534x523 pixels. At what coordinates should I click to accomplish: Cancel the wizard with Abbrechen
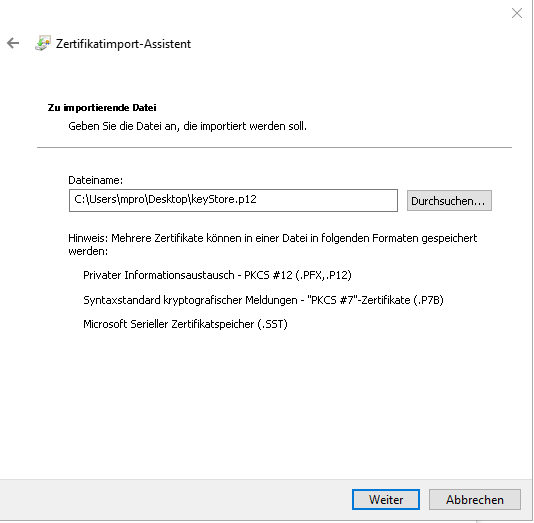click(x=475, y=500)
